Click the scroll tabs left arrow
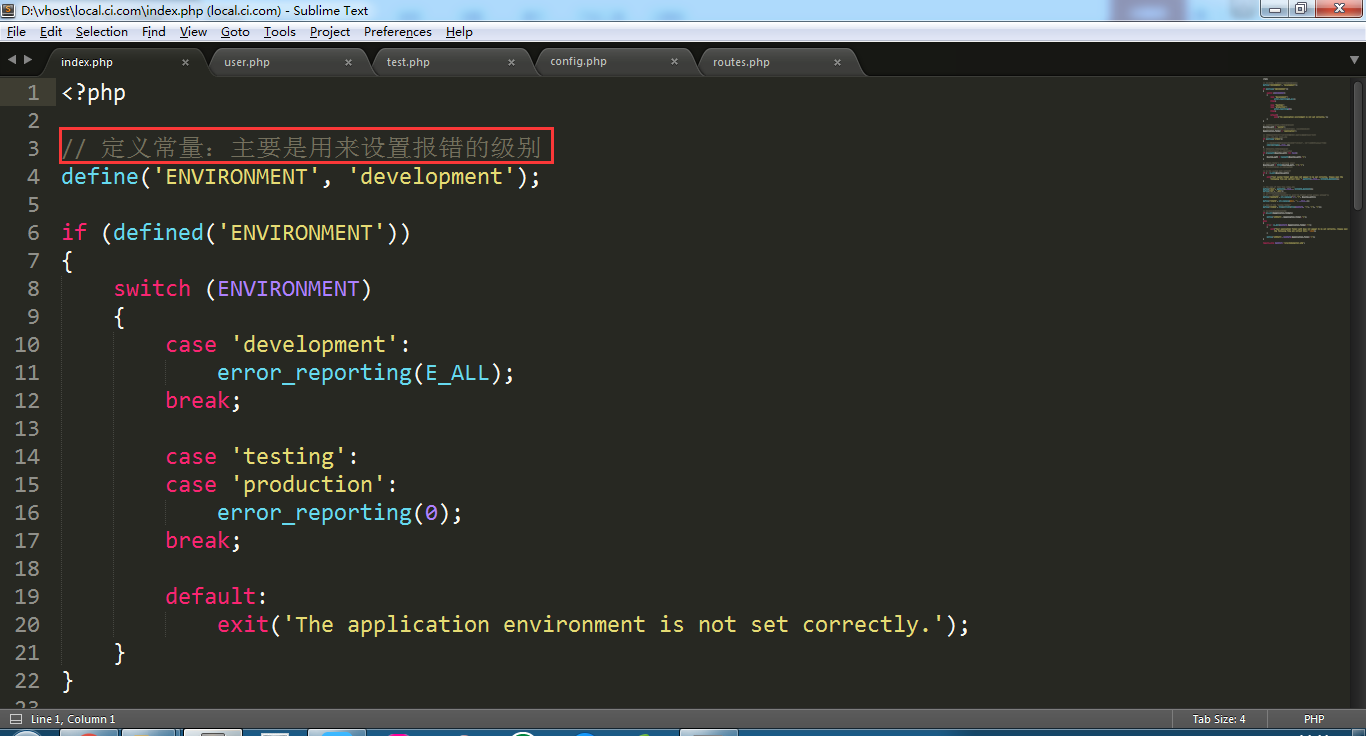The height and width of the screenshot is (736, 1366). point(12,60)
